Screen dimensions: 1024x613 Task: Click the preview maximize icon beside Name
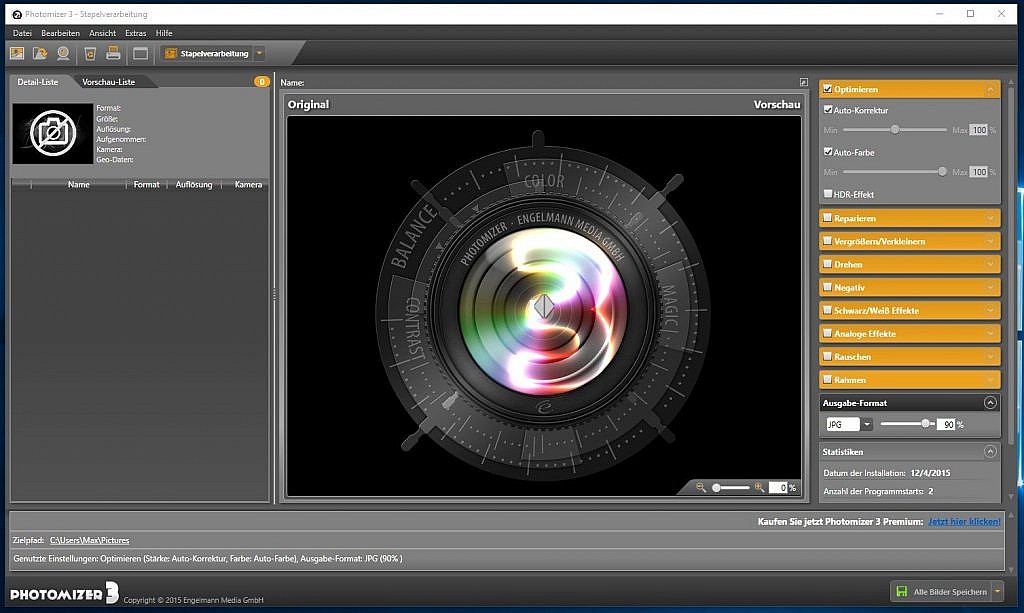(803, 82)
